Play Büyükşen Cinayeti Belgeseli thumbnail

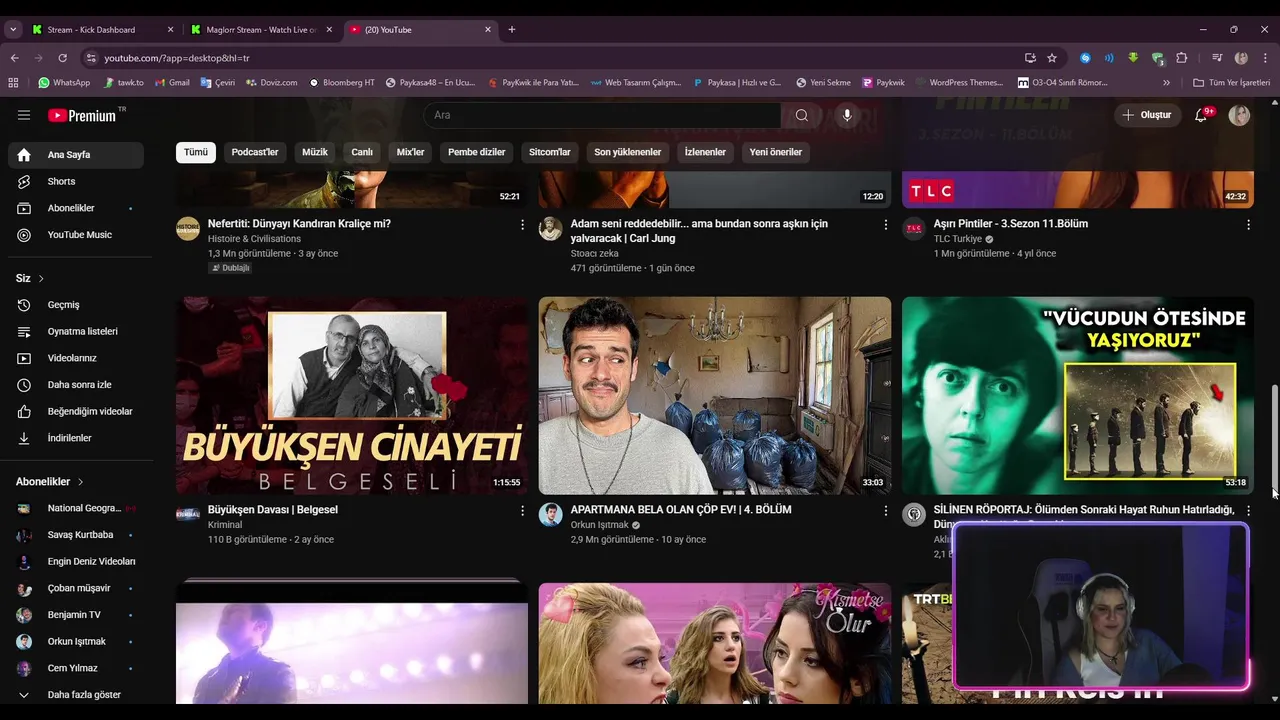(352, 395)
